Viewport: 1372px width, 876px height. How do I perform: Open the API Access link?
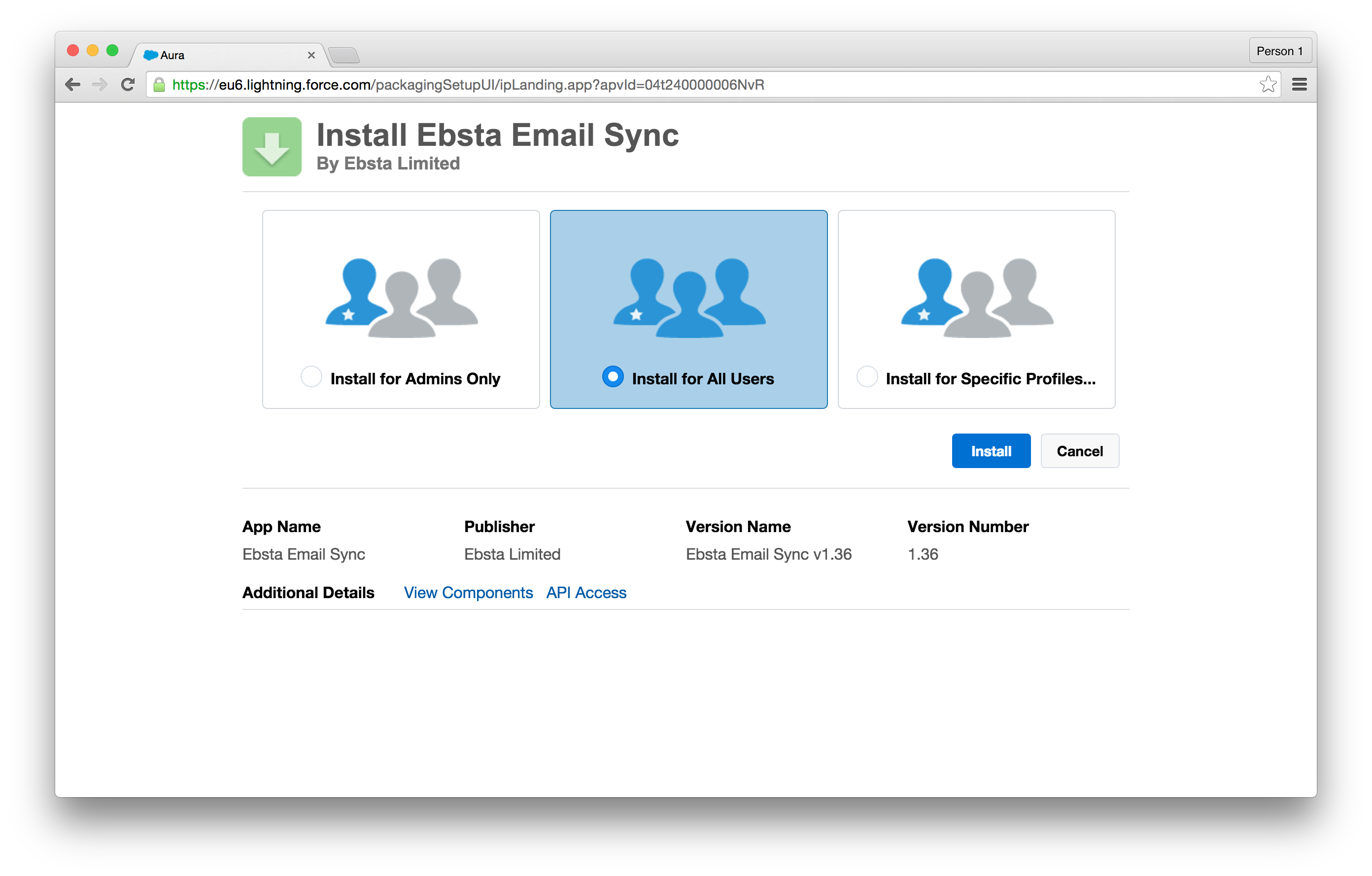(x=586, y=593)
